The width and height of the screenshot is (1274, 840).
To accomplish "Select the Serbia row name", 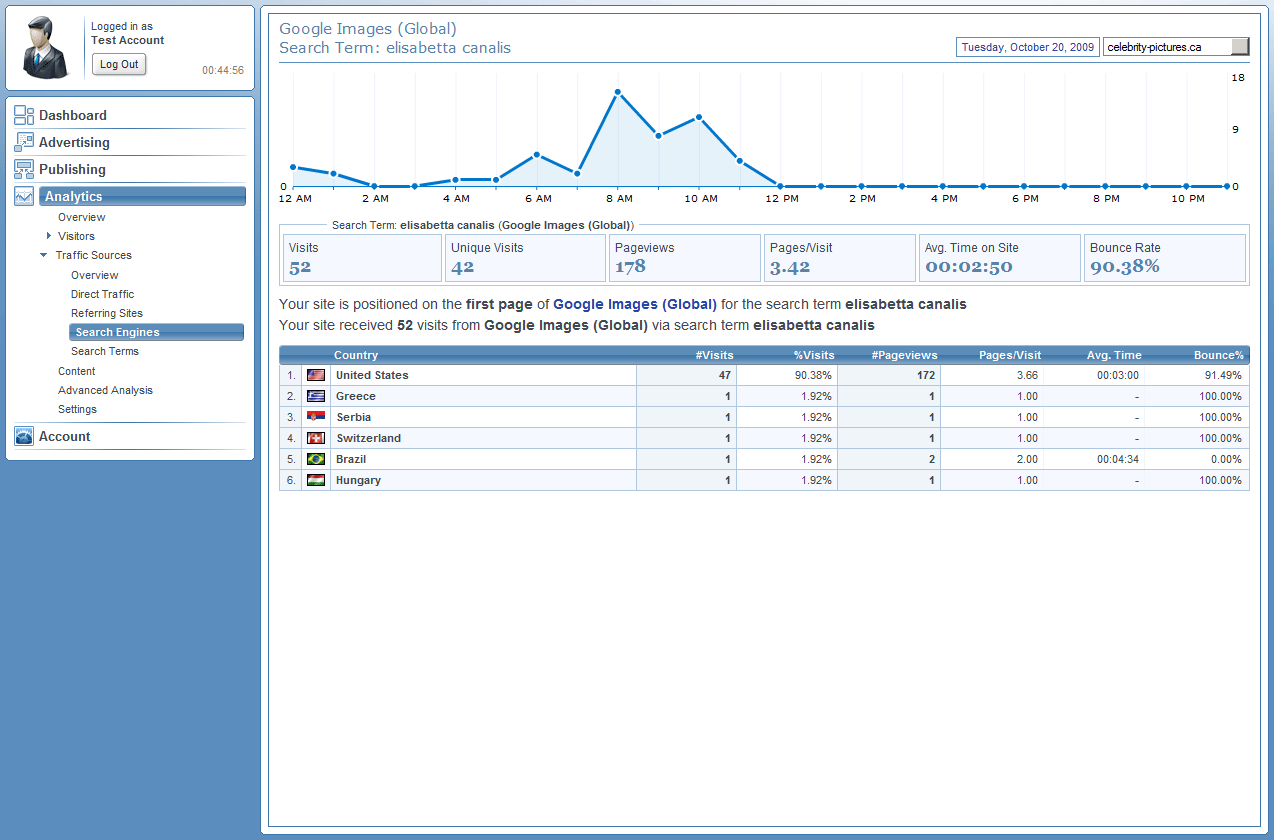I will (x=353, y=417).
